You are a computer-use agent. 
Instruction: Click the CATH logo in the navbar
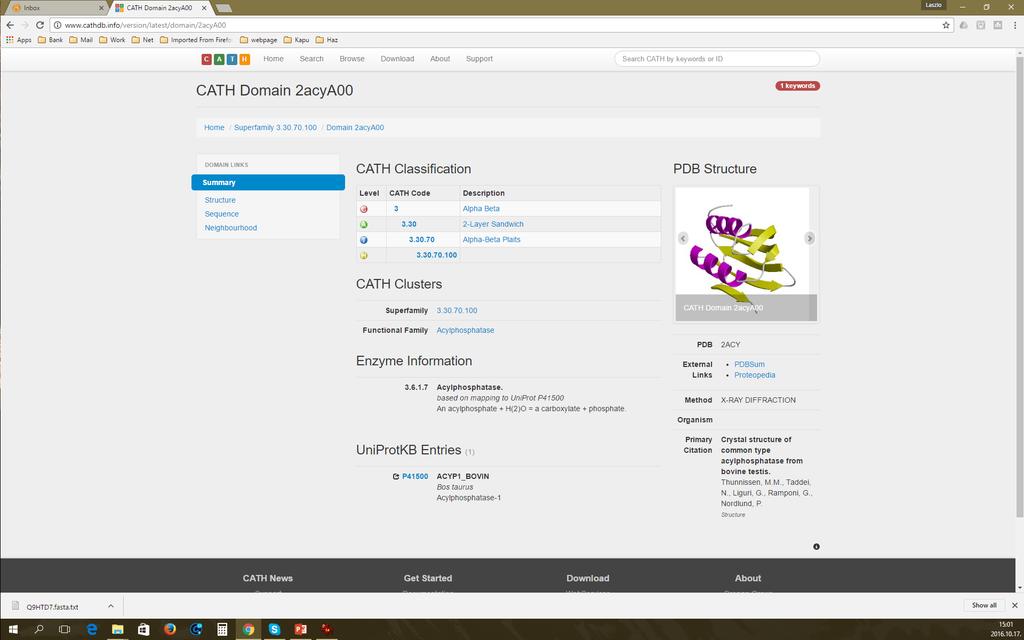tap(225, 59)
